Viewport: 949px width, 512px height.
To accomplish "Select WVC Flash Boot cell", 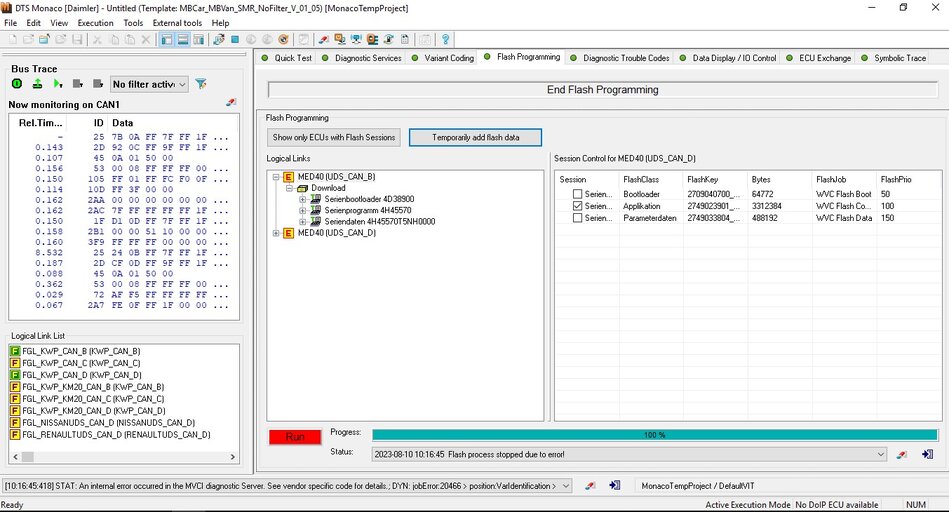I will pyautogui.click(x=844, y=194).
